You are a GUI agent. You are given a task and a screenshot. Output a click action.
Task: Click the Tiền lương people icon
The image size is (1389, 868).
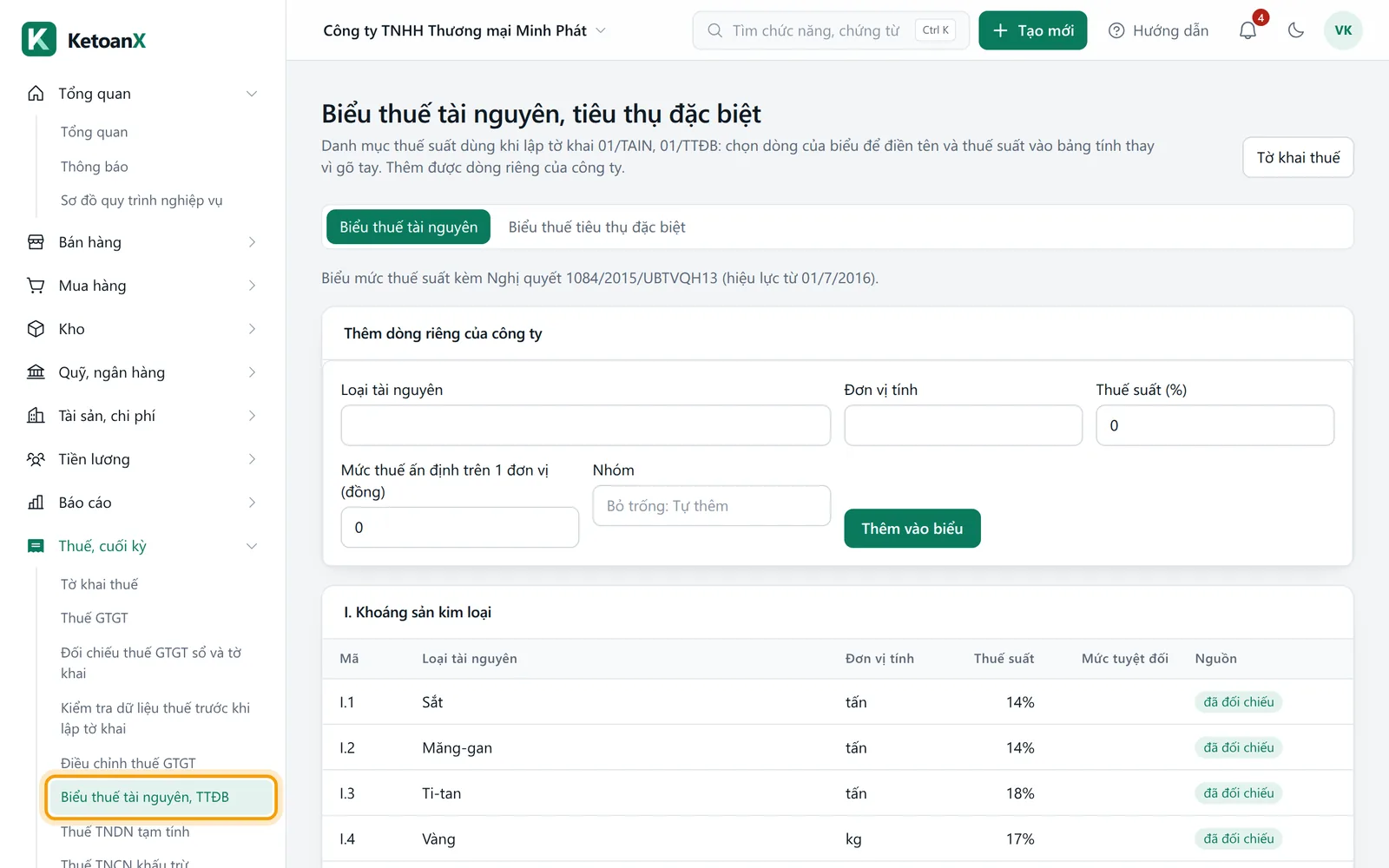(36, 459)
